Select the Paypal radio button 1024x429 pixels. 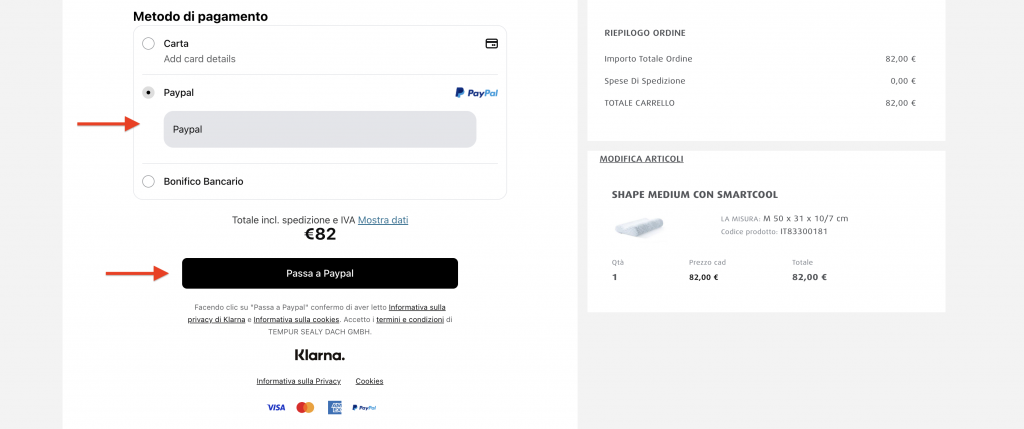[148, 93]
